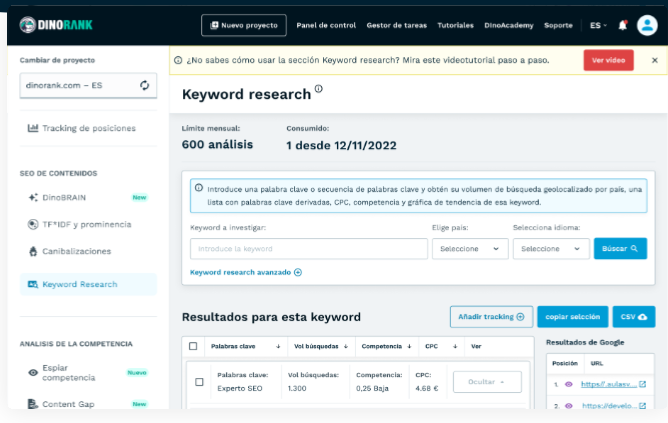Select TF*IDF y prominencia in sidebar
The height and width of the screenshot is (423, 668).
[x=88, y=224]
